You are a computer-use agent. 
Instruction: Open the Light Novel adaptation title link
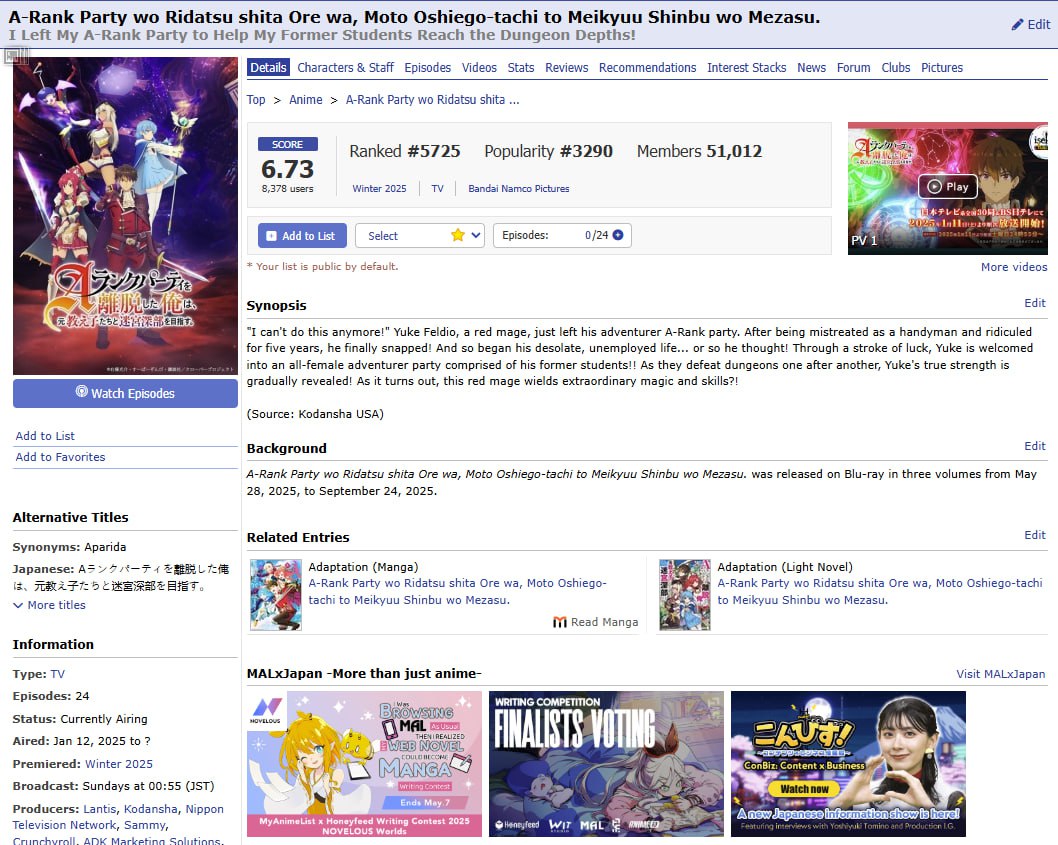point(880,591)
